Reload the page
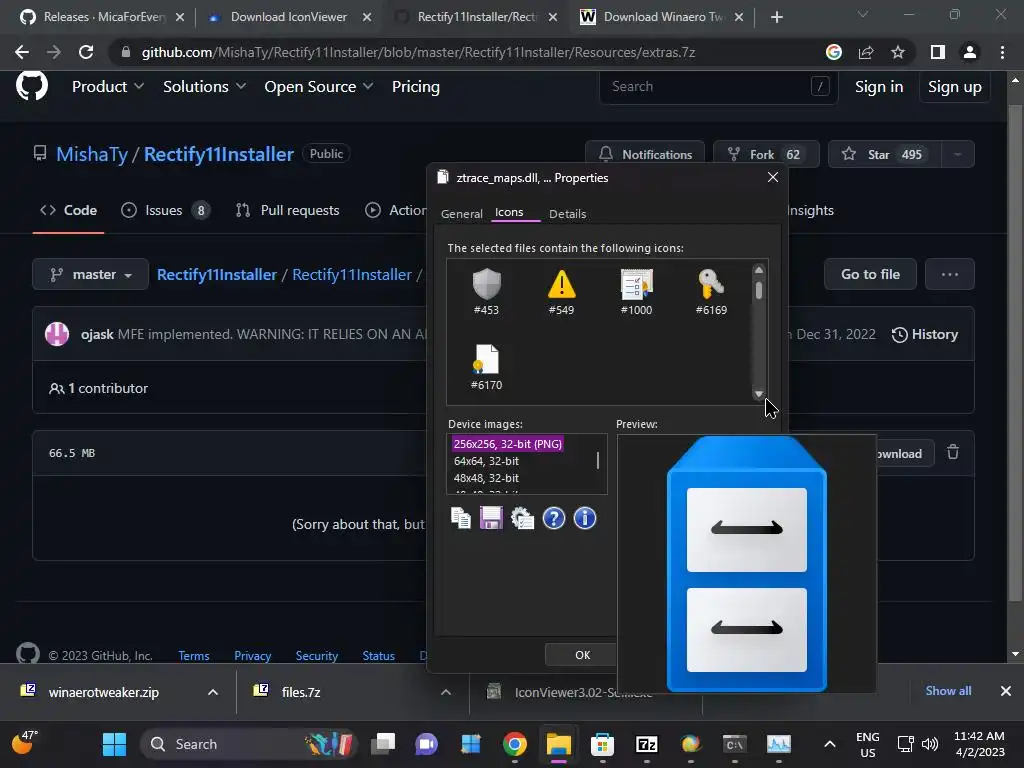 86,52
